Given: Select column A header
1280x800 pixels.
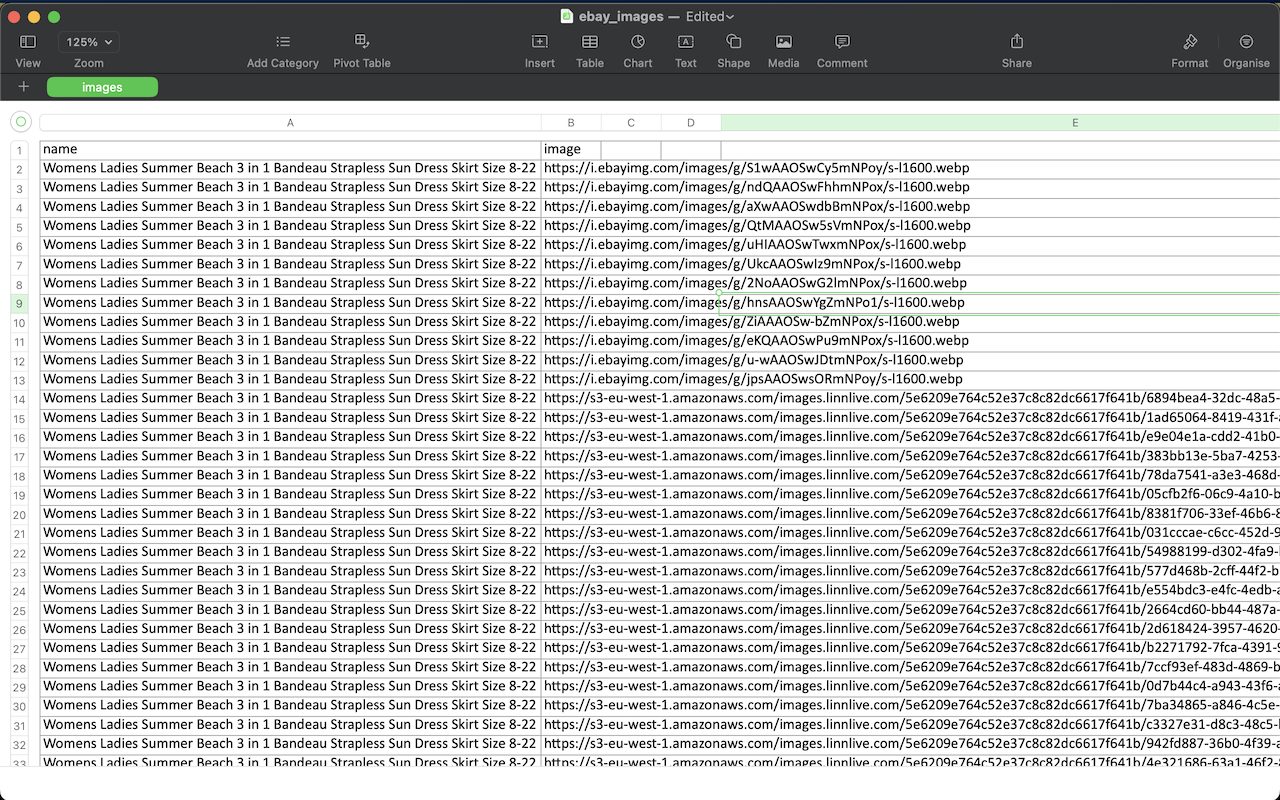Looking at the screenshot, I should [x=290, y=123].
